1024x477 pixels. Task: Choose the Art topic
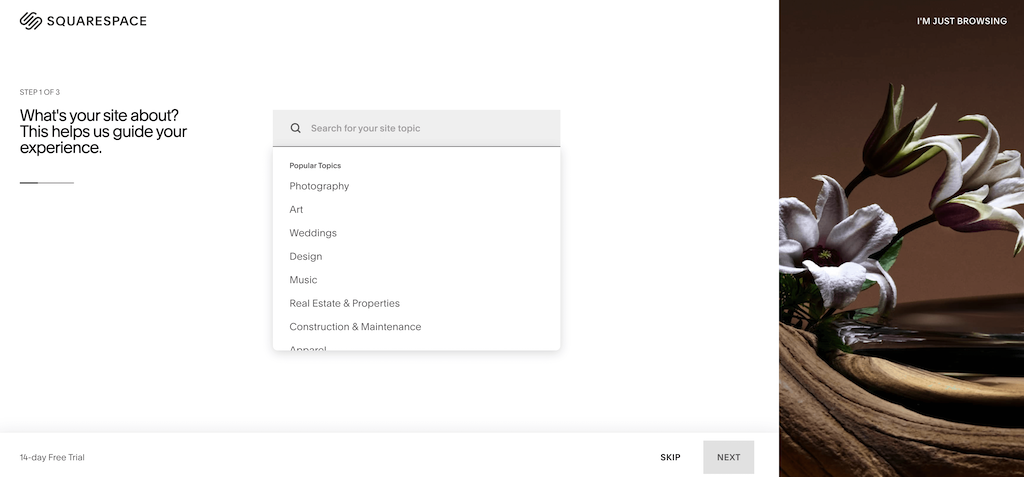tap(296, 210)
